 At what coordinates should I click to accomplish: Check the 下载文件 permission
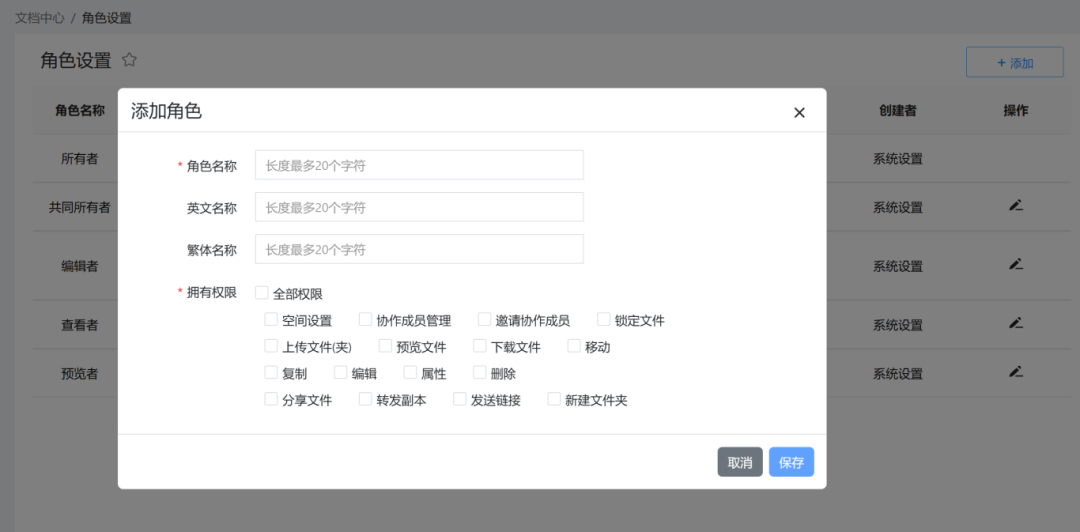coord(479,346)
